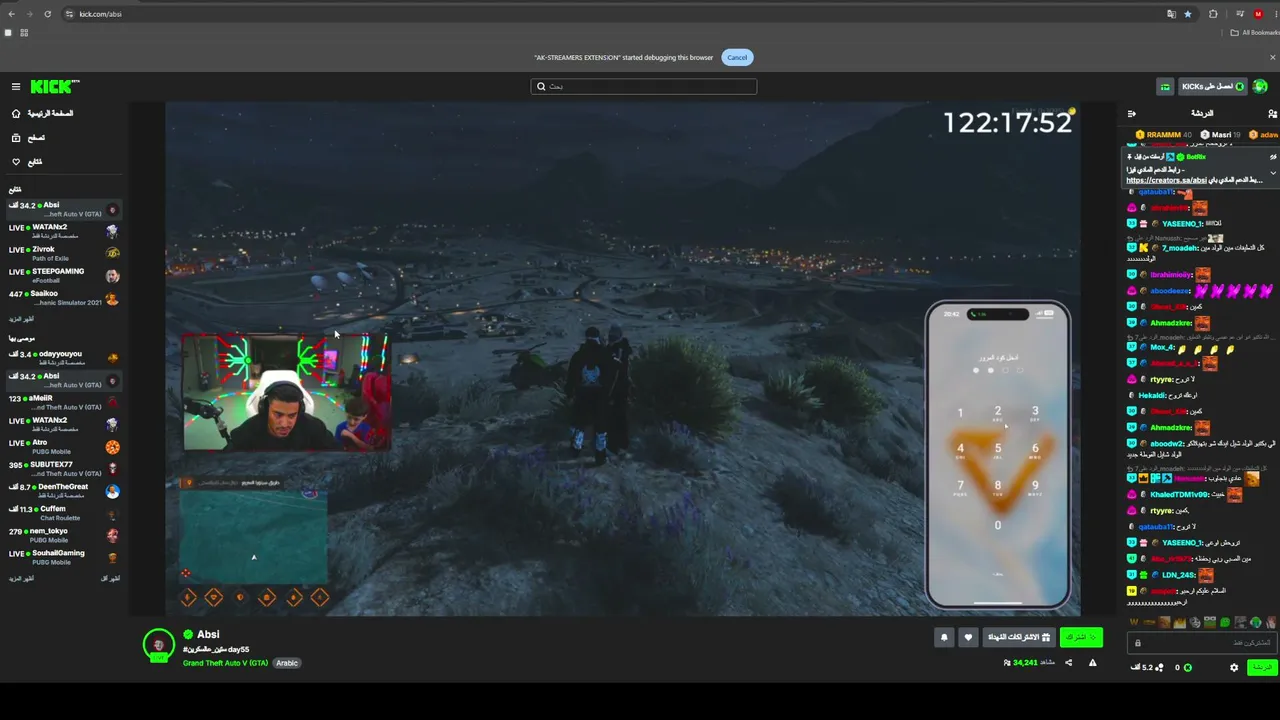The height and width of the screenshot is (720, 1280).
Task: Open the Kick hamburger sidebar menu
Action: click(x=16, y=87)
